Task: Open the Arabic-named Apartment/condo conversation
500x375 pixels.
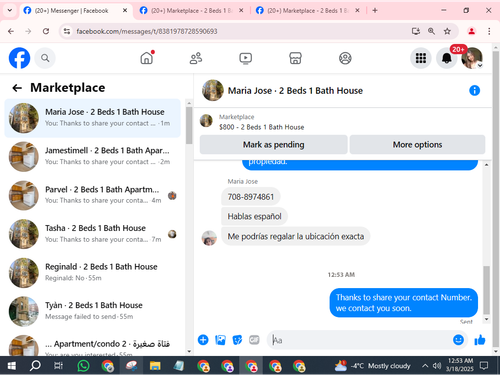Action: tap(92, 345)
